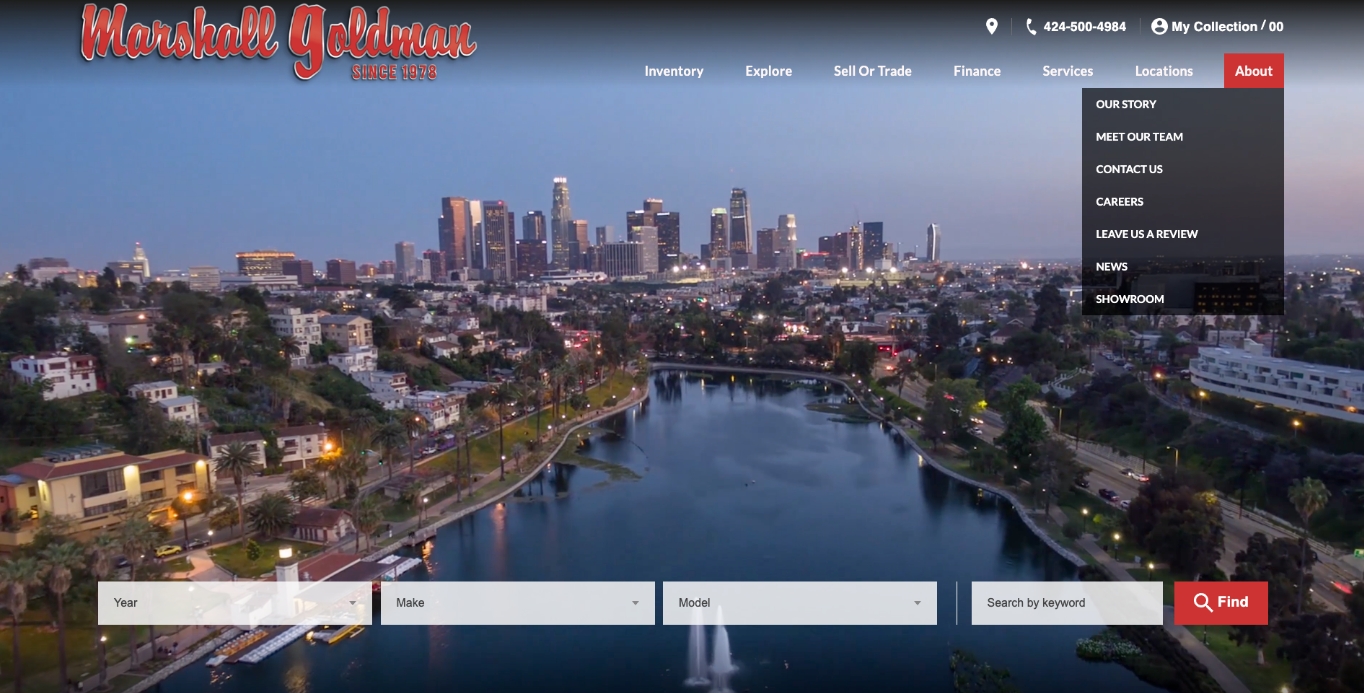
Task: Open the Locations menu
Action: point(1164,71)
